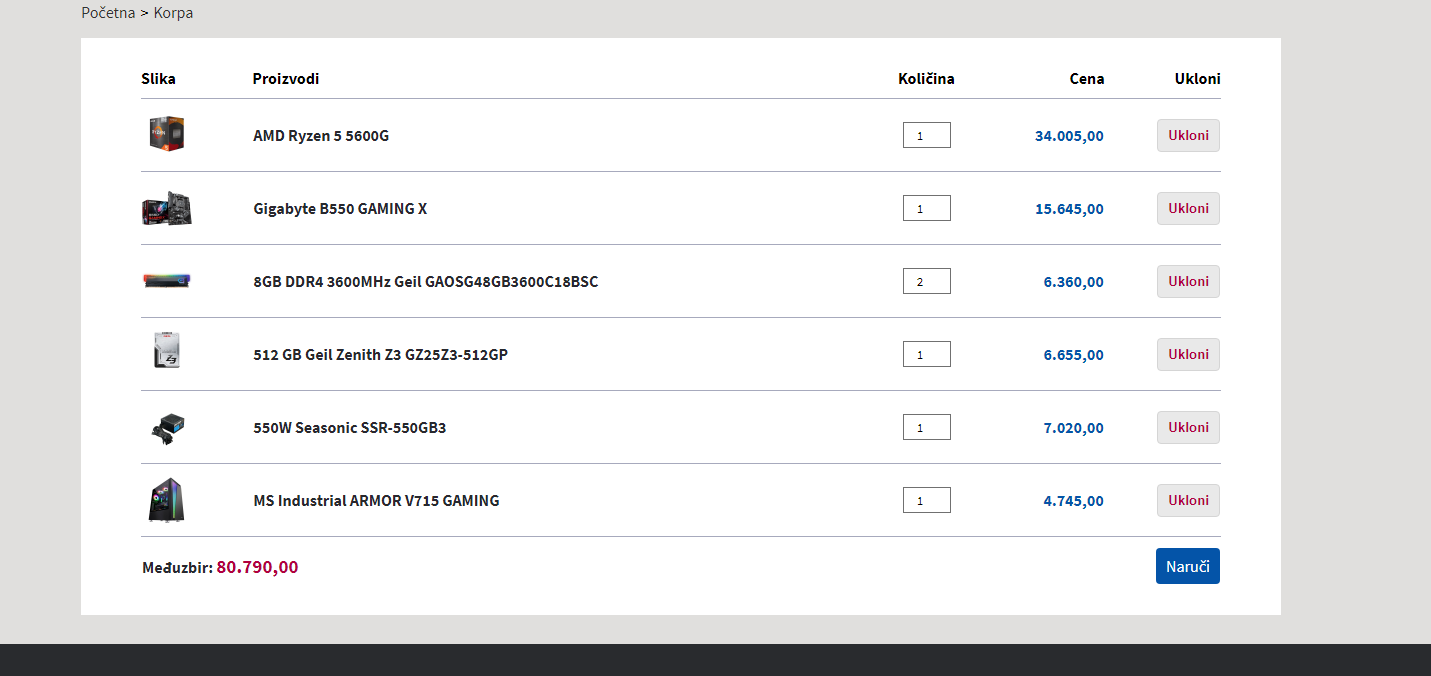Open the 512 GB Geil Zenith Z3 product name

(380, 354)
